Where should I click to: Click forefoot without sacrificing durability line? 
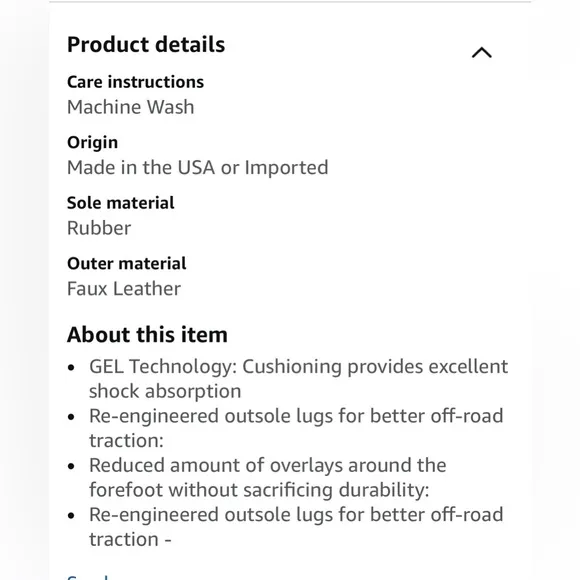pyautogui.click(x=259, y=490)
